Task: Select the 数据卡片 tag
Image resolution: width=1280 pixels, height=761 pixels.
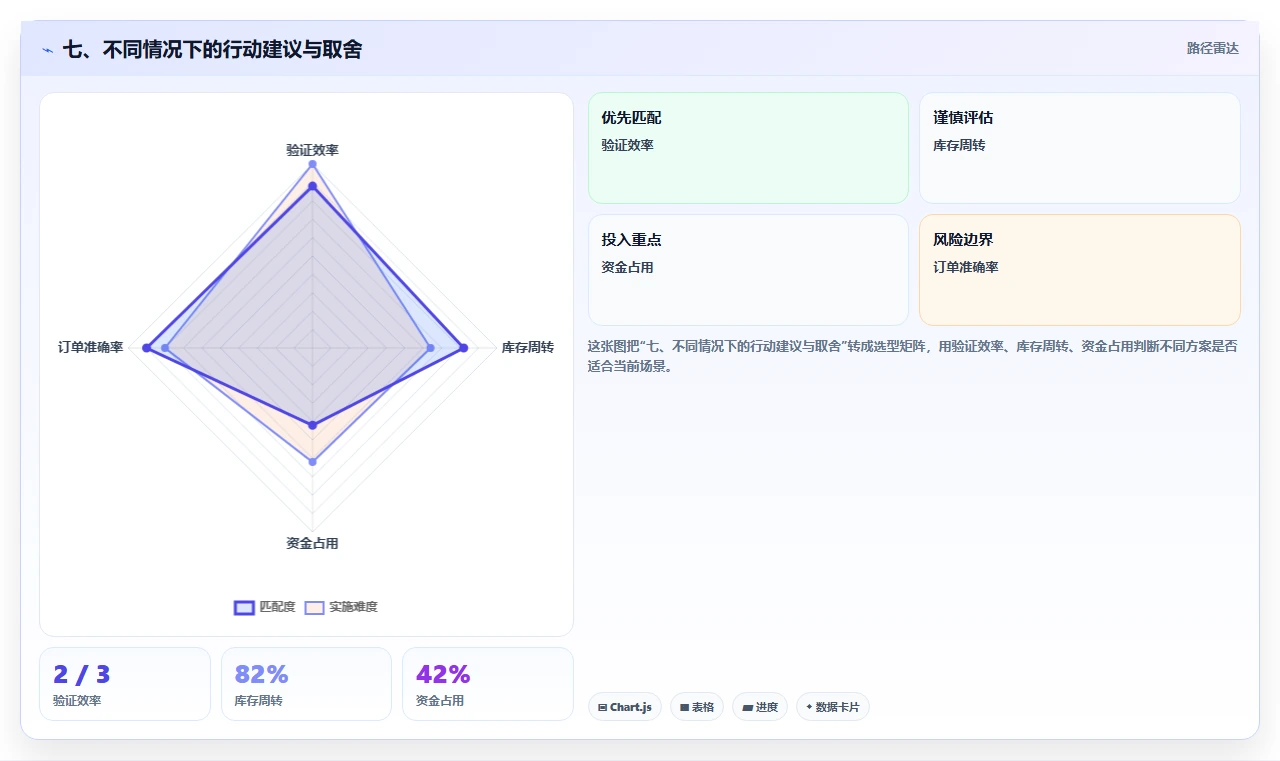Action: [833, 707]
